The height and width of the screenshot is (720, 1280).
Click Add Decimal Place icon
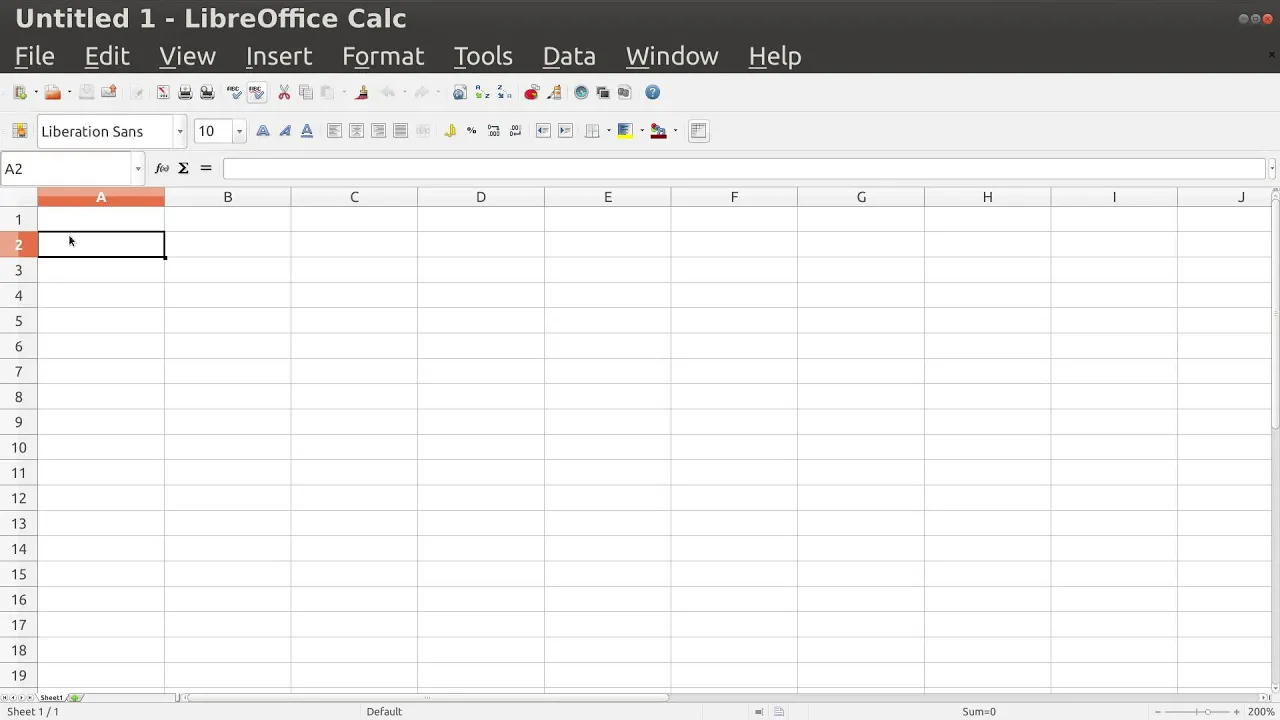point(494,131)
